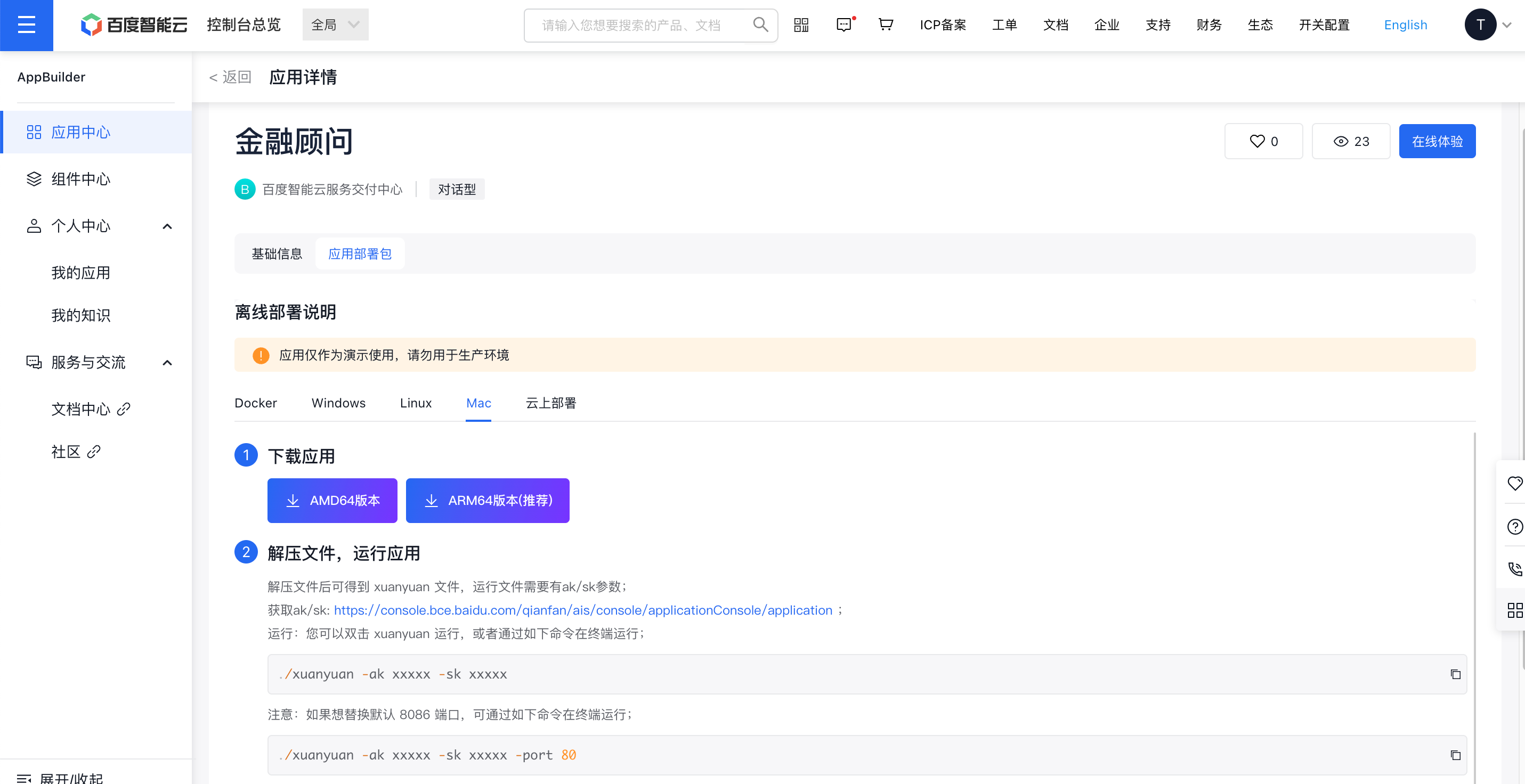
Task: Open the qianfan console application link
Action: coord(582,610)
